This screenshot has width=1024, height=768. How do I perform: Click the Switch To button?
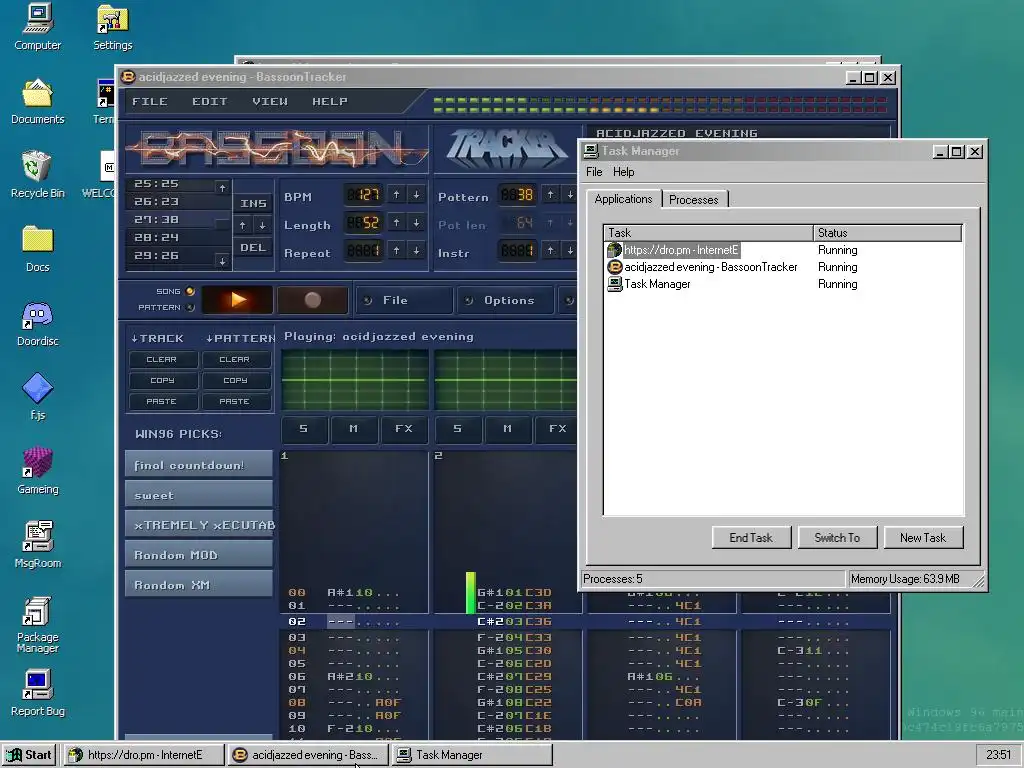(x=837, y=537)
